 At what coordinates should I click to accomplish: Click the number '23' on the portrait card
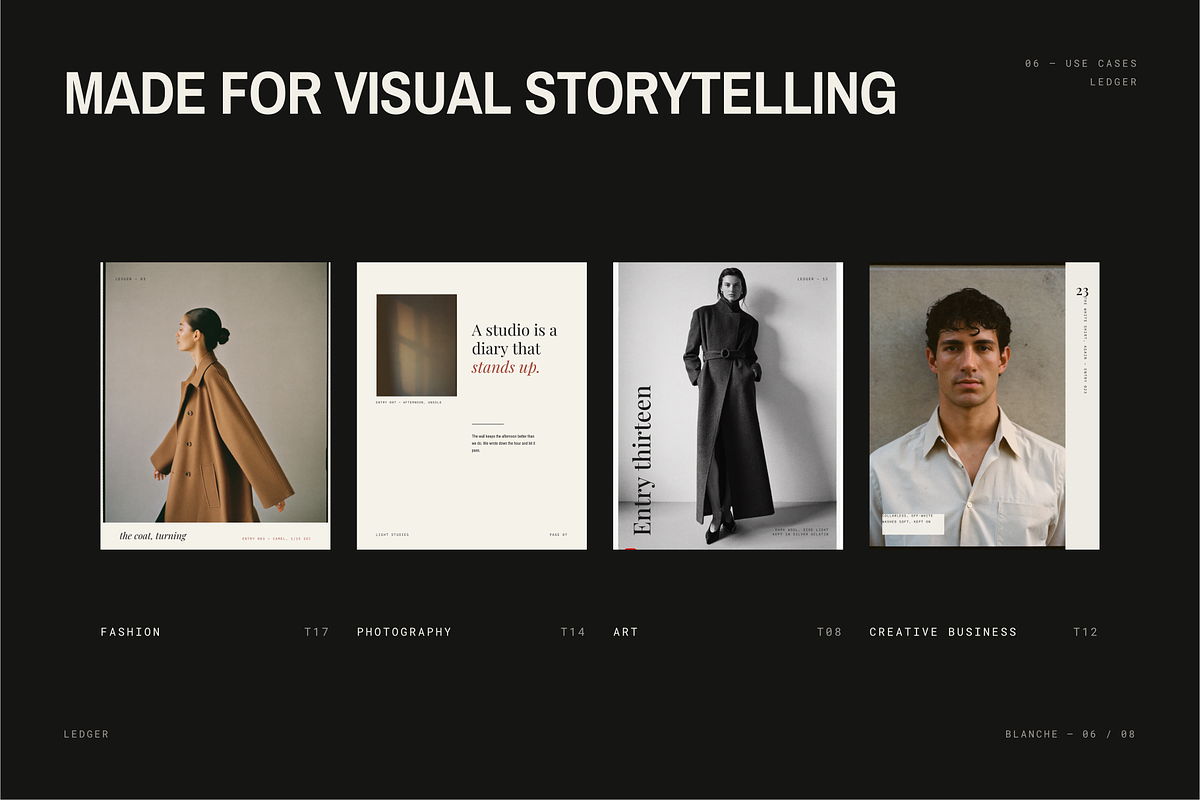pos(1082,292)
